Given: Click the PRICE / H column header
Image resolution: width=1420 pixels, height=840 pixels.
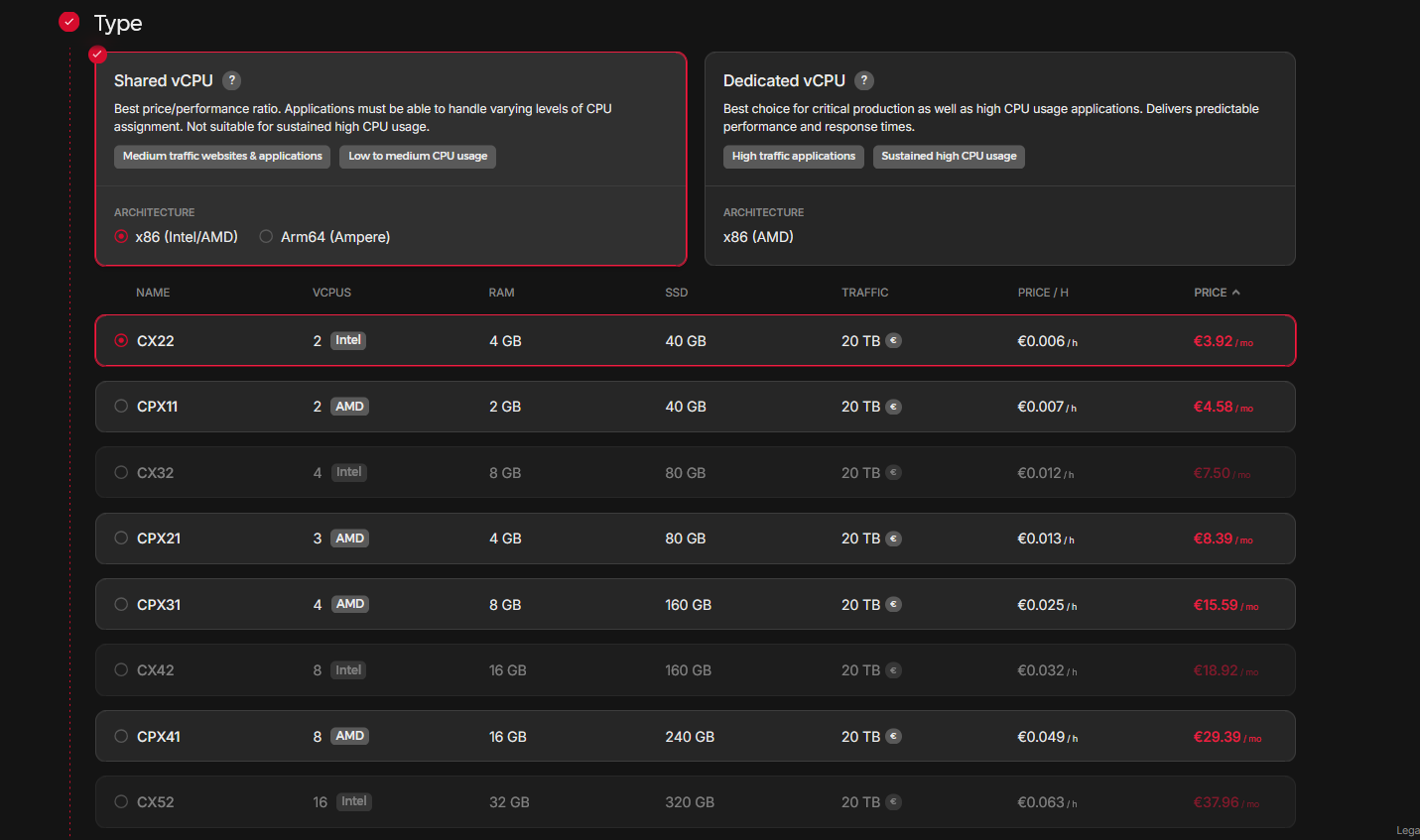Looking at the screenshot, I should (x=1042, y=293).
